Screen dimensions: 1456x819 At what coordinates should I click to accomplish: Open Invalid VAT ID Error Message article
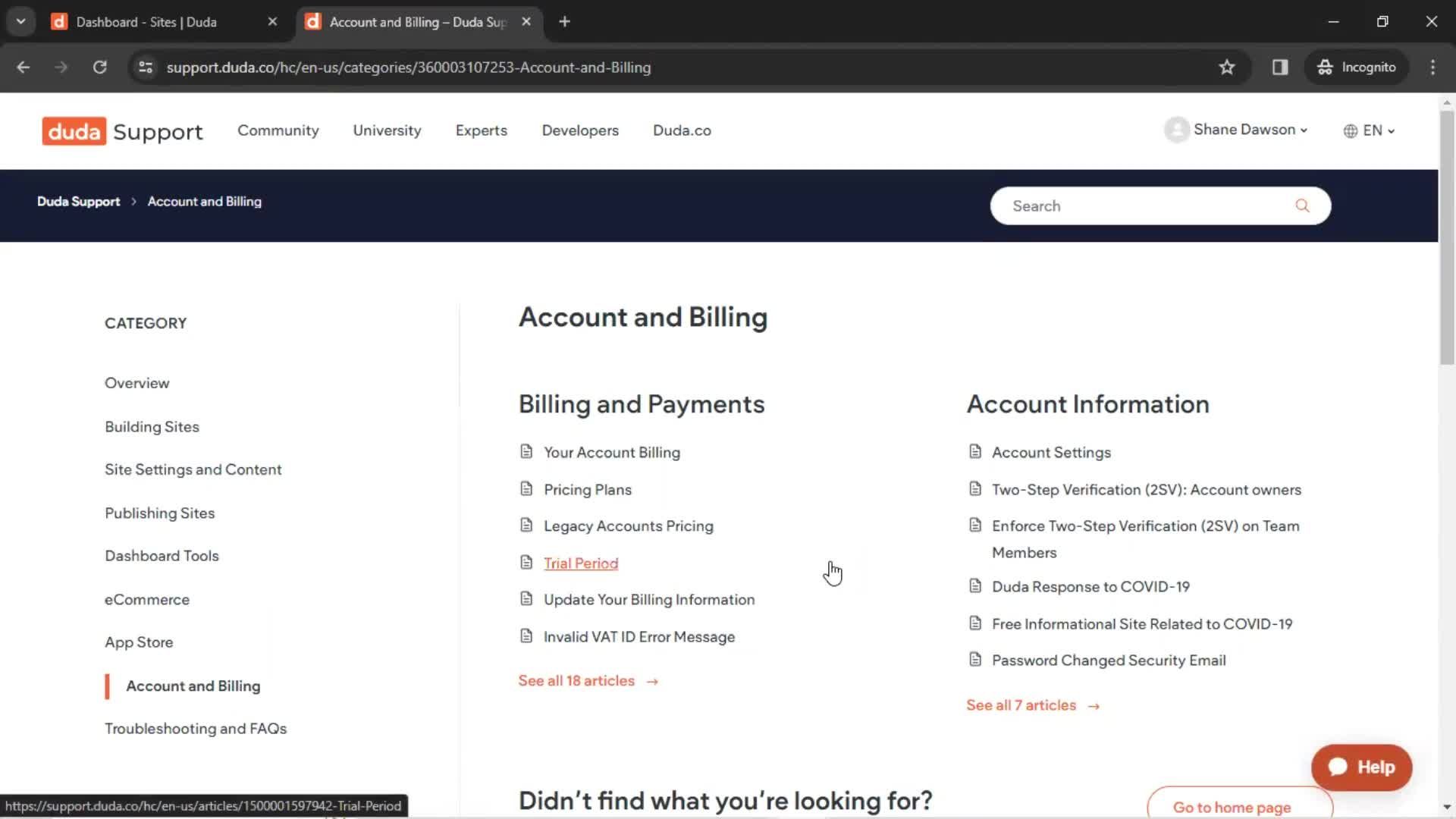(x=639, y=636)
